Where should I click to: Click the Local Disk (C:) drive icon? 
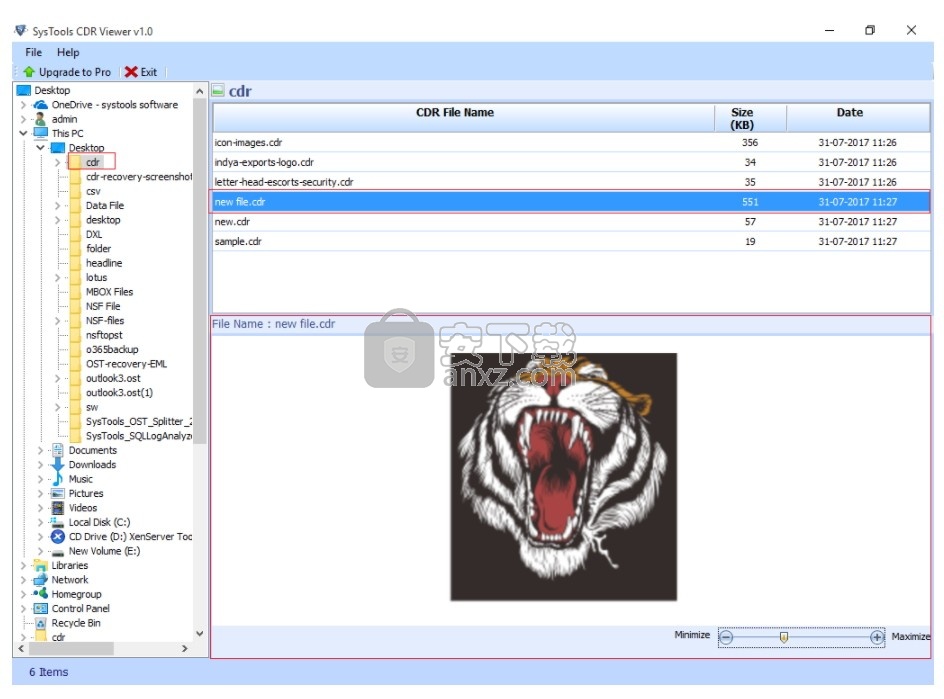[58, 522]
